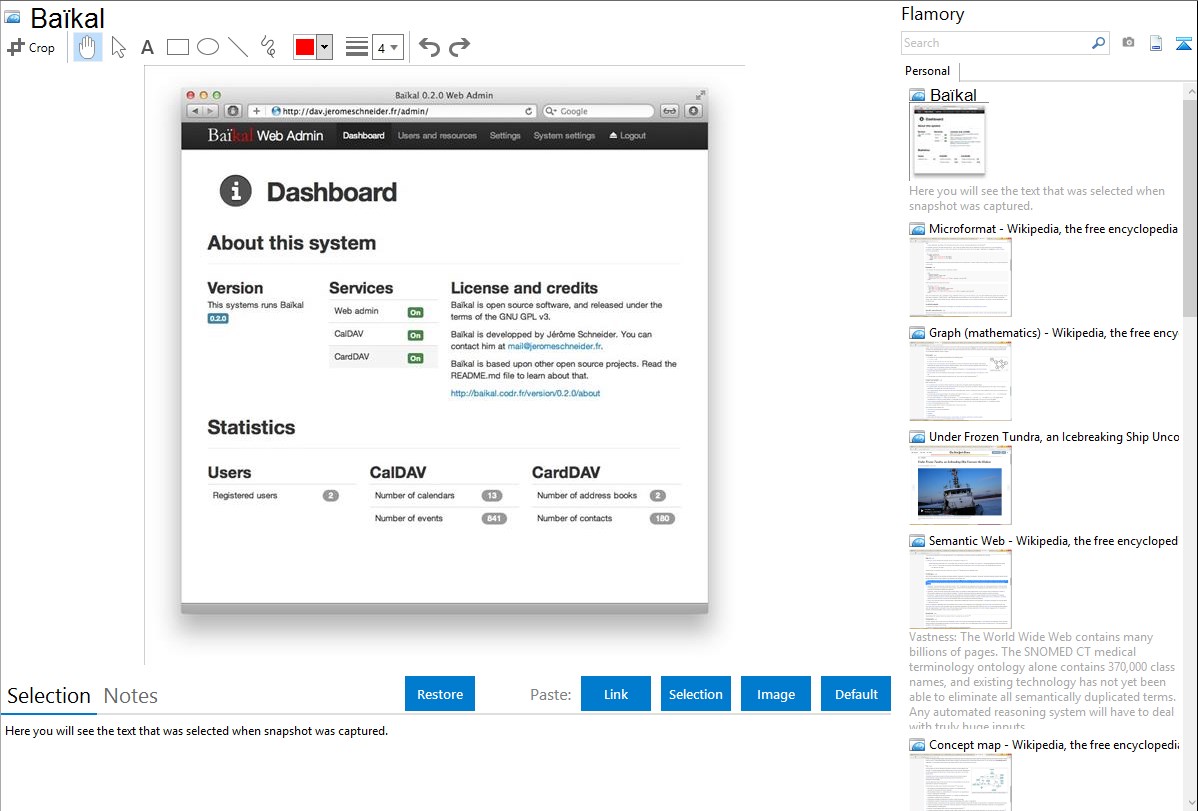The height and width of the screenshot is (811, 1198).
Task: Click the Concept map snapshot title
Action: (1053, 744)
